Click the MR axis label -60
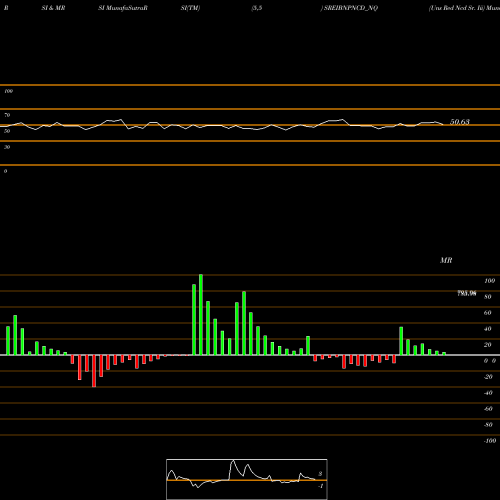Screen dimensions: 500x500 tap(488, 409)
